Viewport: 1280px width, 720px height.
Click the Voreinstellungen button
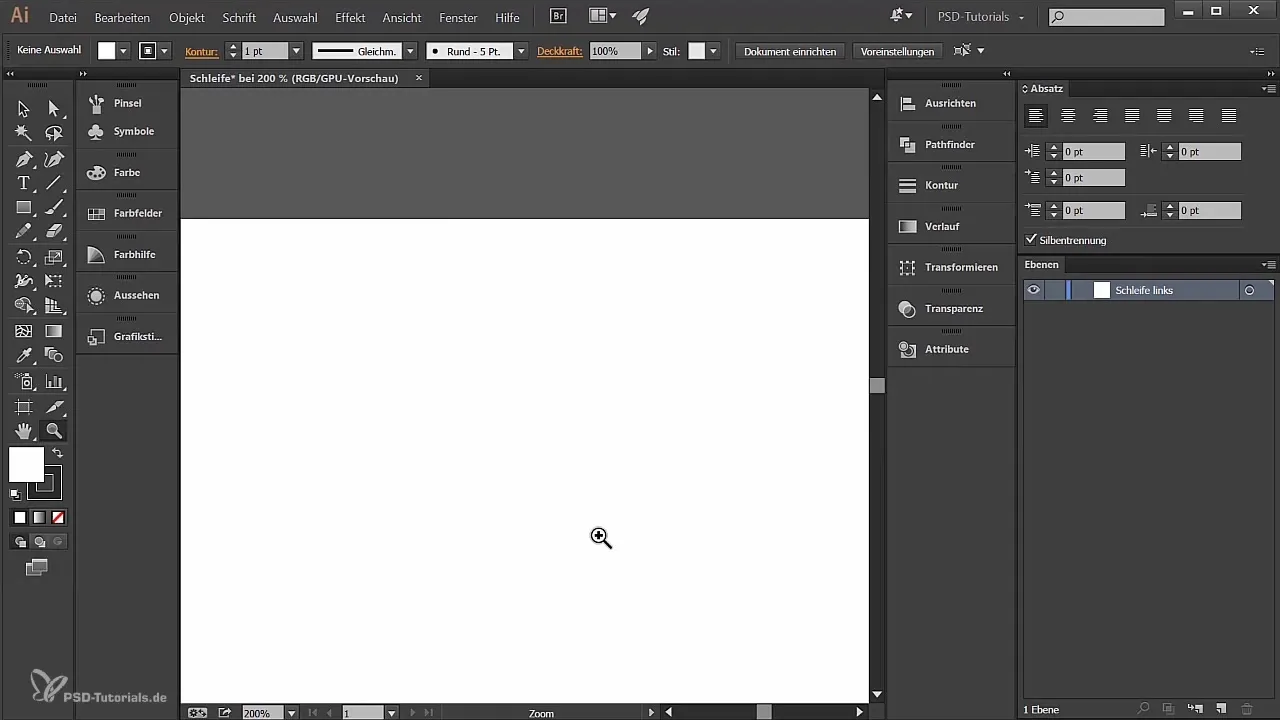pyautogui.click(x=897, y=51)
